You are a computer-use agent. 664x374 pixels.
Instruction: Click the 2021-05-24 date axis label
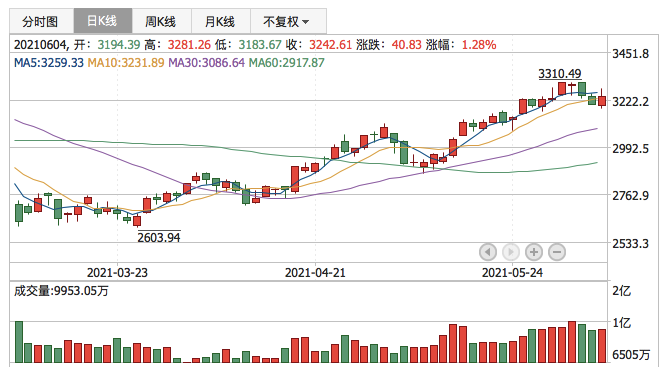tap(512, 272)
